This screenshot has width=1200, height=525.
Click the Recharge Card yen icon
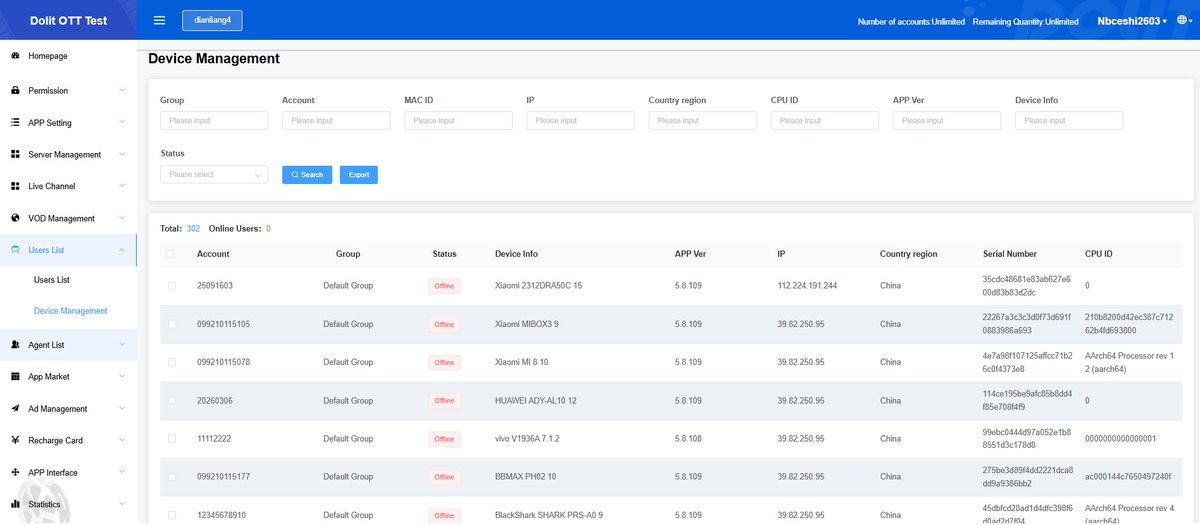(16, 440)
